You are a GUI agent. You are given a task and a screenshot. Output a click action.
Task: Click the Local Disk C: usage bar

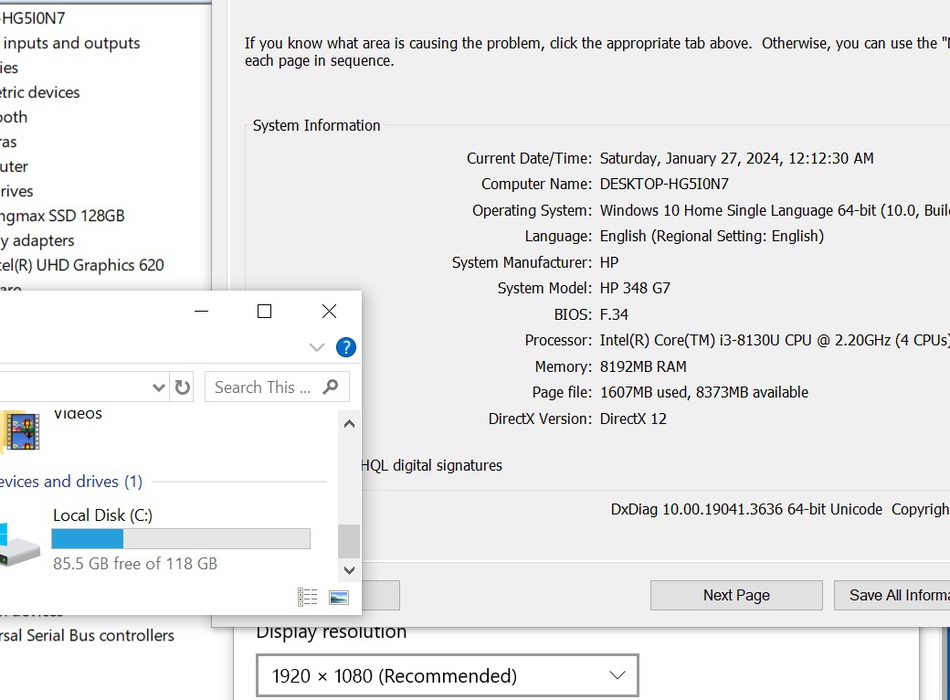click(x=181, y=538)
